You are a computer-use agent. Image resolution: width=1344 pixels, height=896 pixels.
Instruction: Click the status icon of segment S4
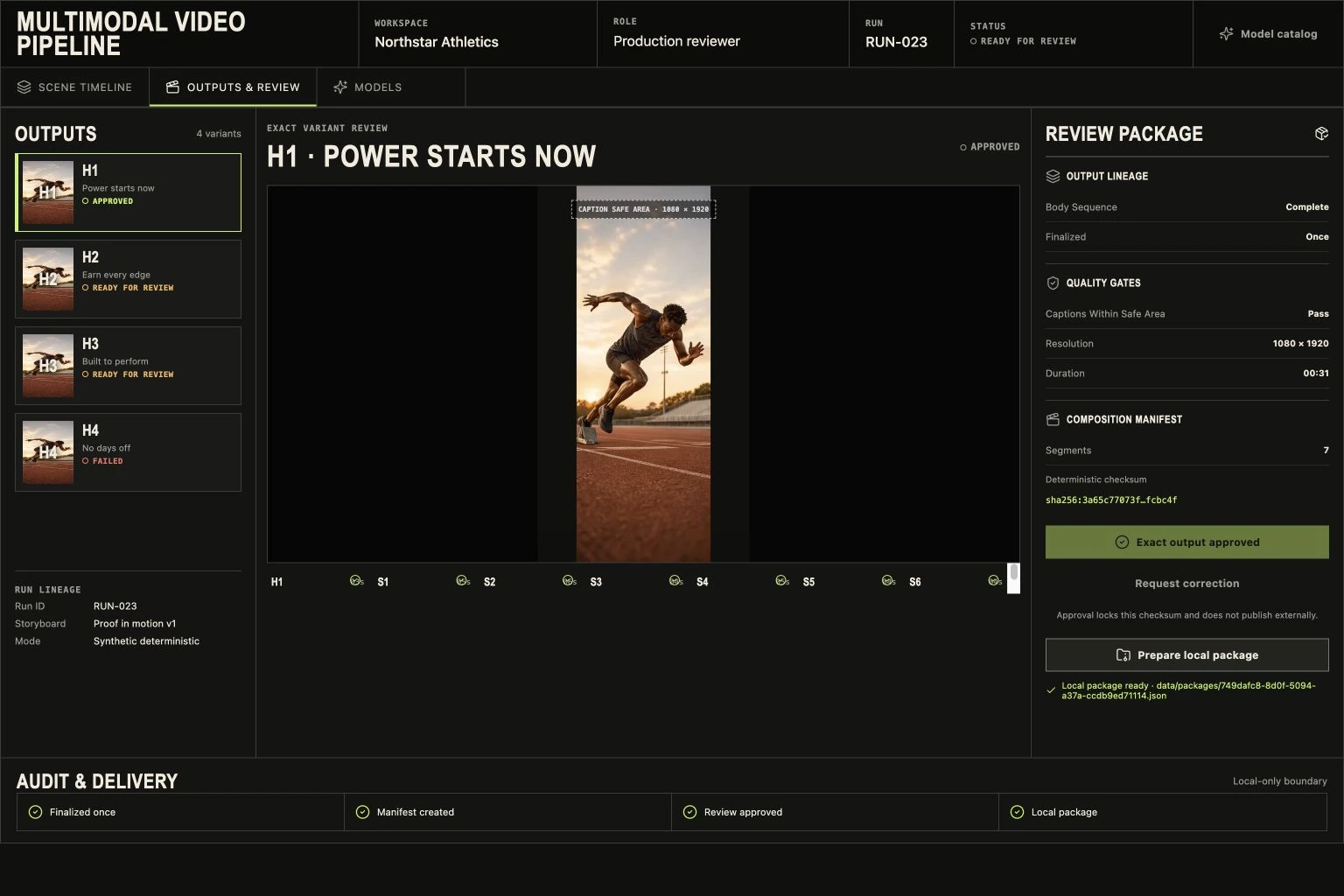(782, 581)
